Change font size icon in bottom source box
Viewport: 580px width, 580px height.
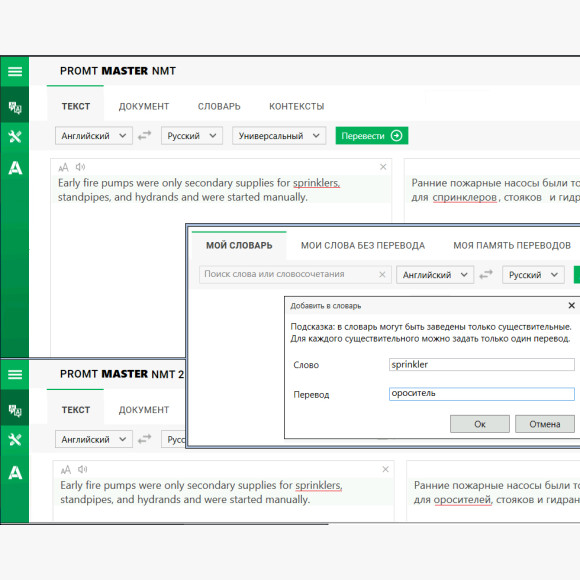coord(66,470)
